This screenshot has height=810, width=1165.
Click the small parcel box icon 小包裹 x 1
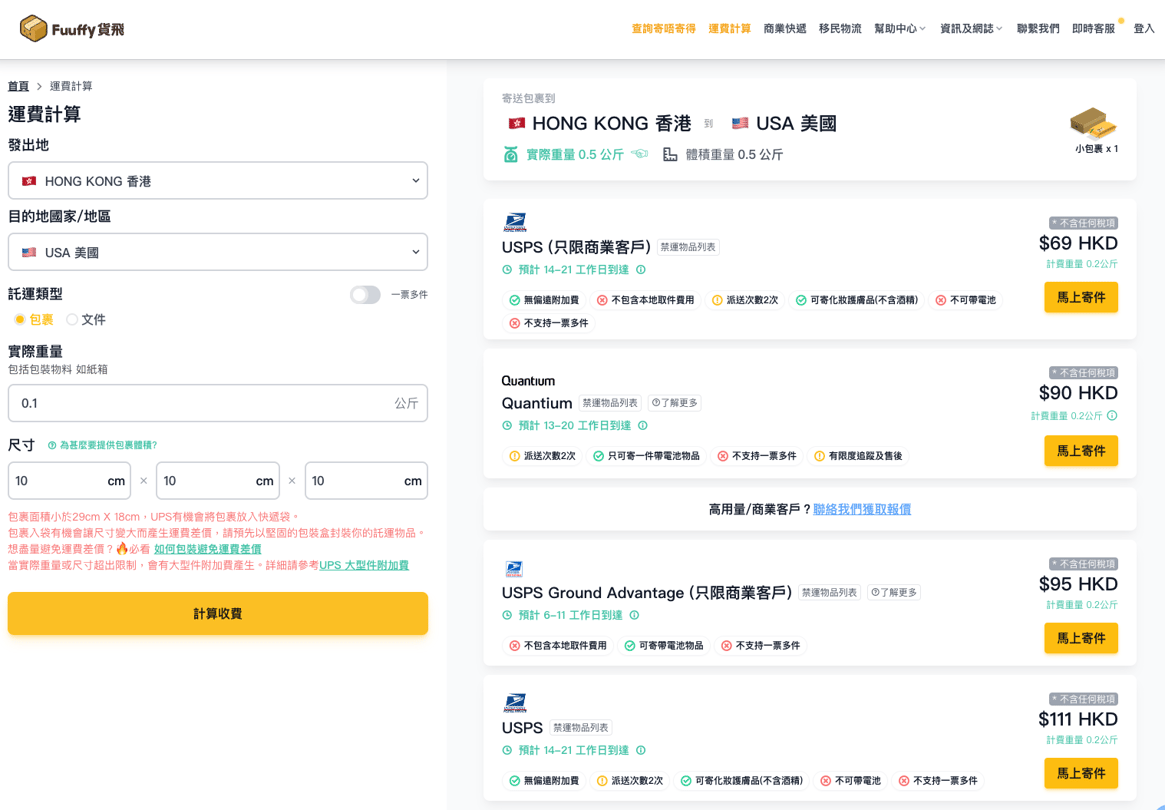(x=1093, y=124)
